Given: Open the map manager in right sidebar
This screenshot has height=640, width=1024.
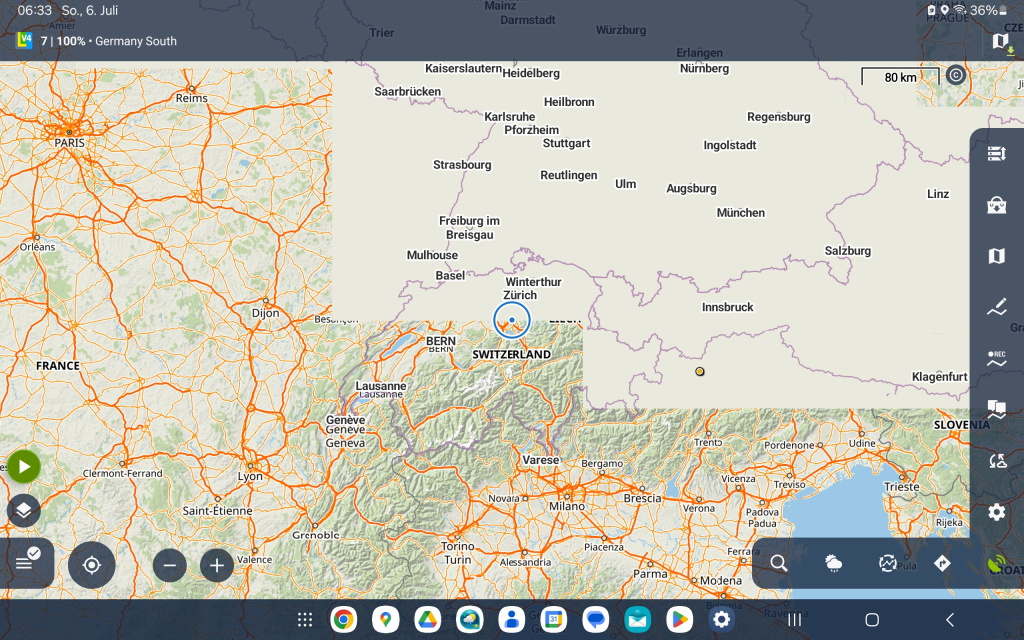Looking at the screenshot, I should (x=996, y=256).
